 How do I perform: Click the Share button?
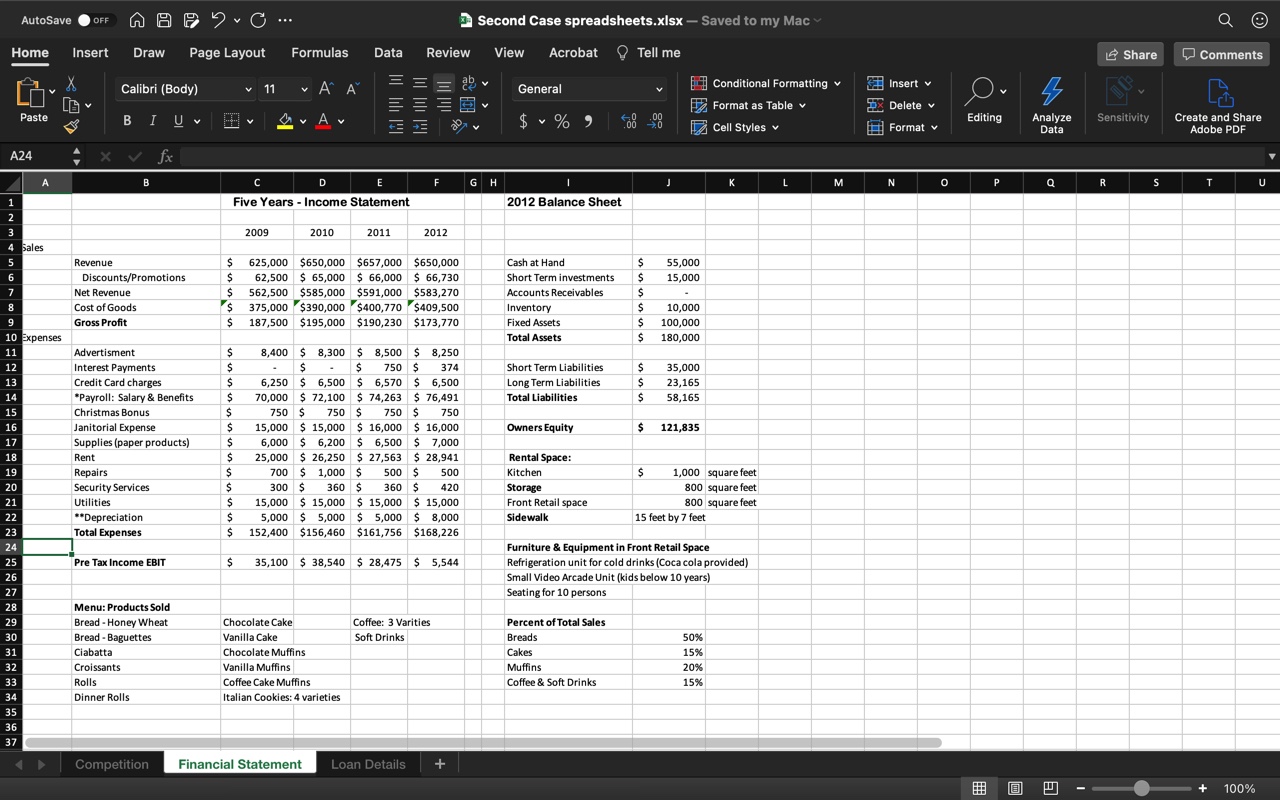[1130, 54]
